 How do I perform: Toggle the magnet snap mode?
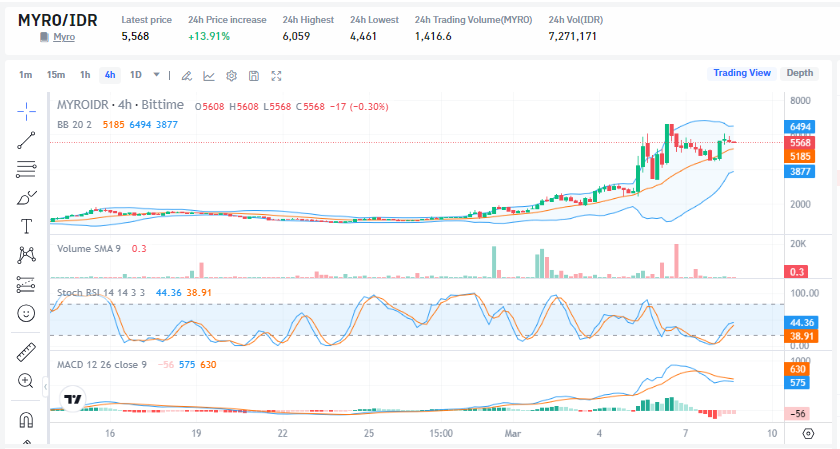click(x=26, y=420)
